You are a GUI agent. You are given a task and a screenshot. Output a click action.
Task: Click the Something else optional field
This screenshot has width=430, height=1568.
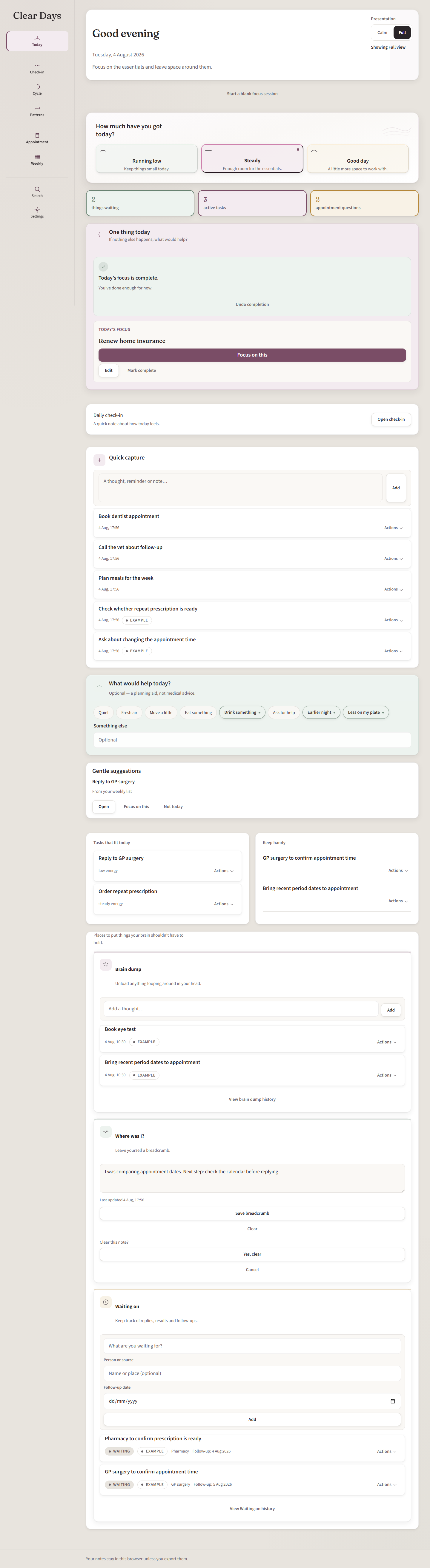(x=252, y=740)
